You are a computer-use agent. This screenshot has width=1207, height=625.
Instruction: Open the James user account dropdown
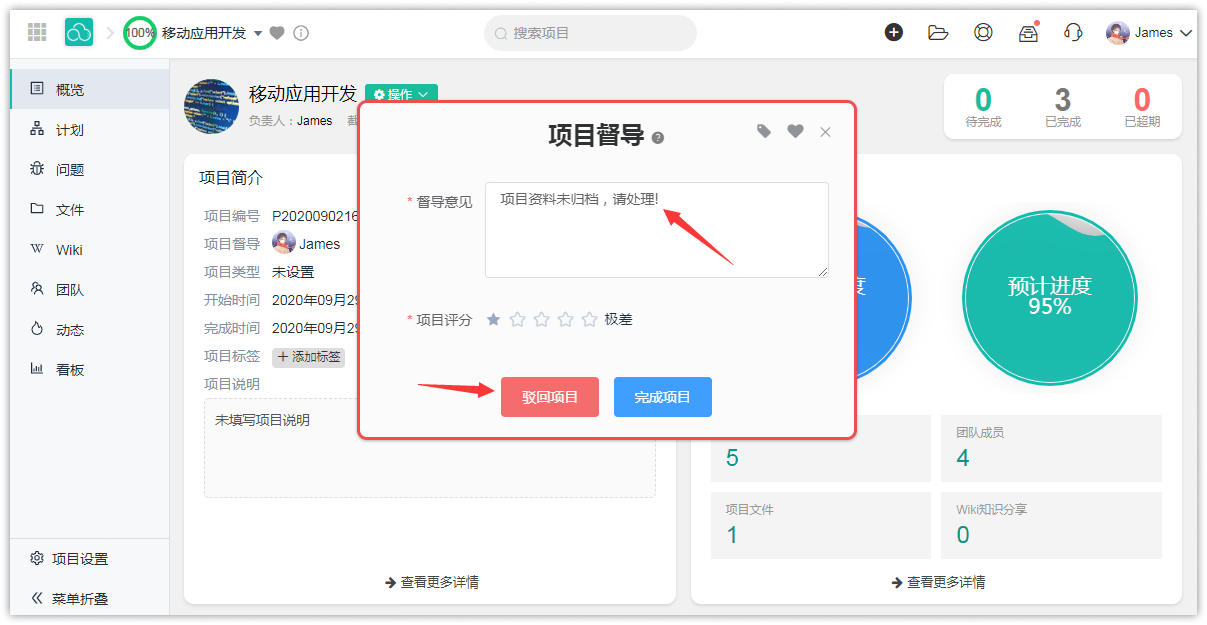(1150, 33)
